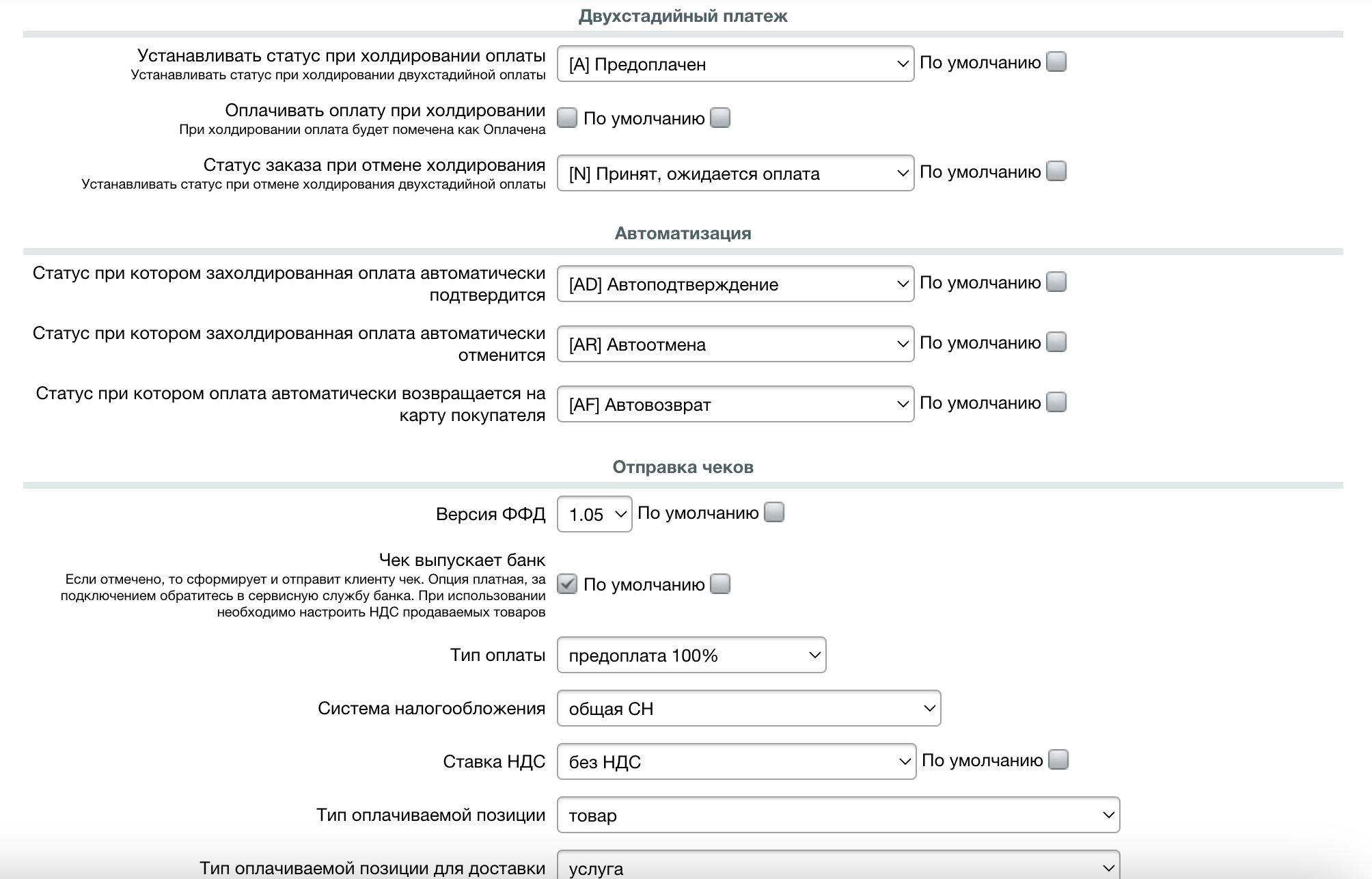Check default box beside the Автоподтверждение dropdown
This screenshot has height=879, width=1372.
pos(1056,282)
